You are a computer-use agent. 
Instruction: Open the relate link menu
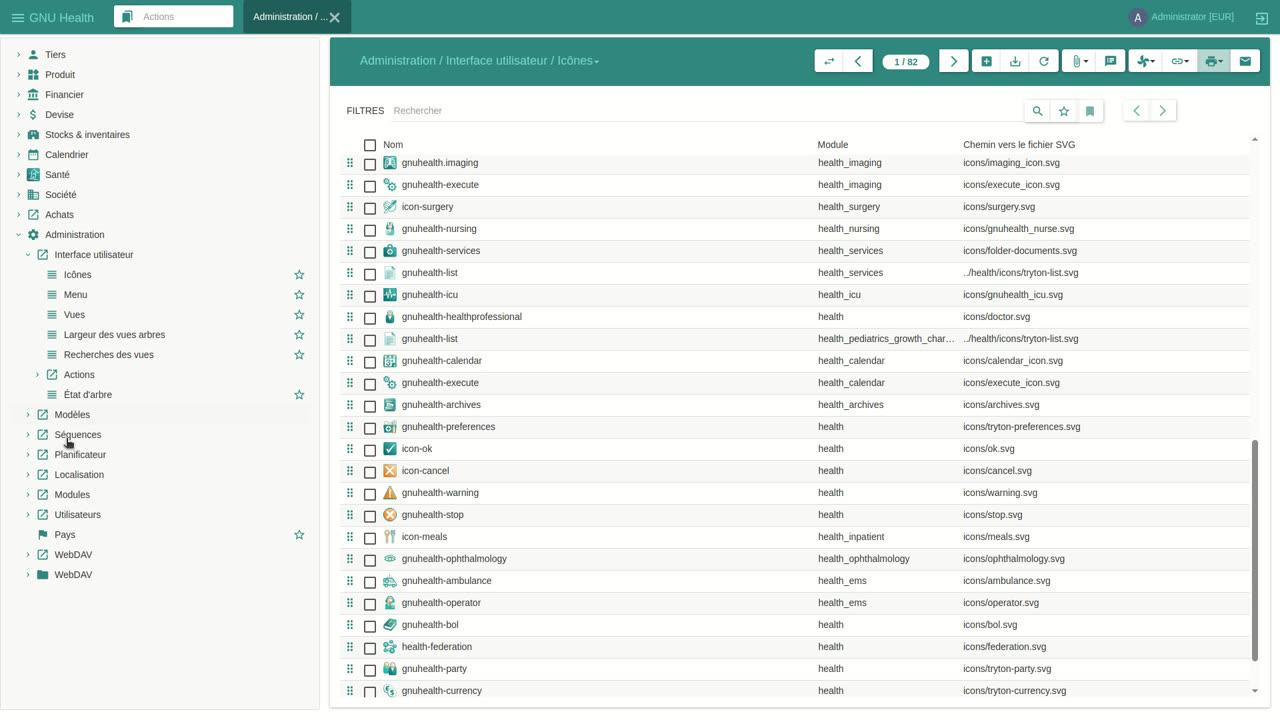point(1180,61)
